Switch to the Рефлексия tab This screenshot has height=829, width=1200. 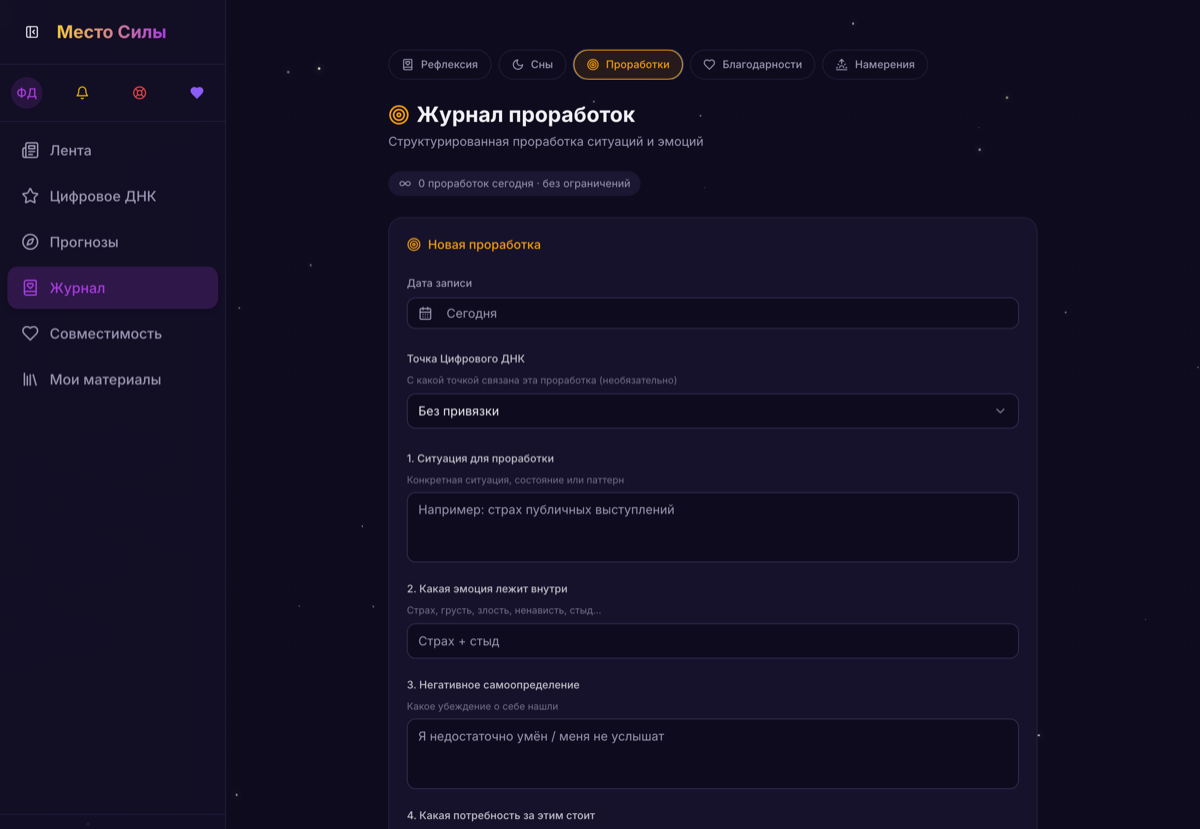[440, 64]
